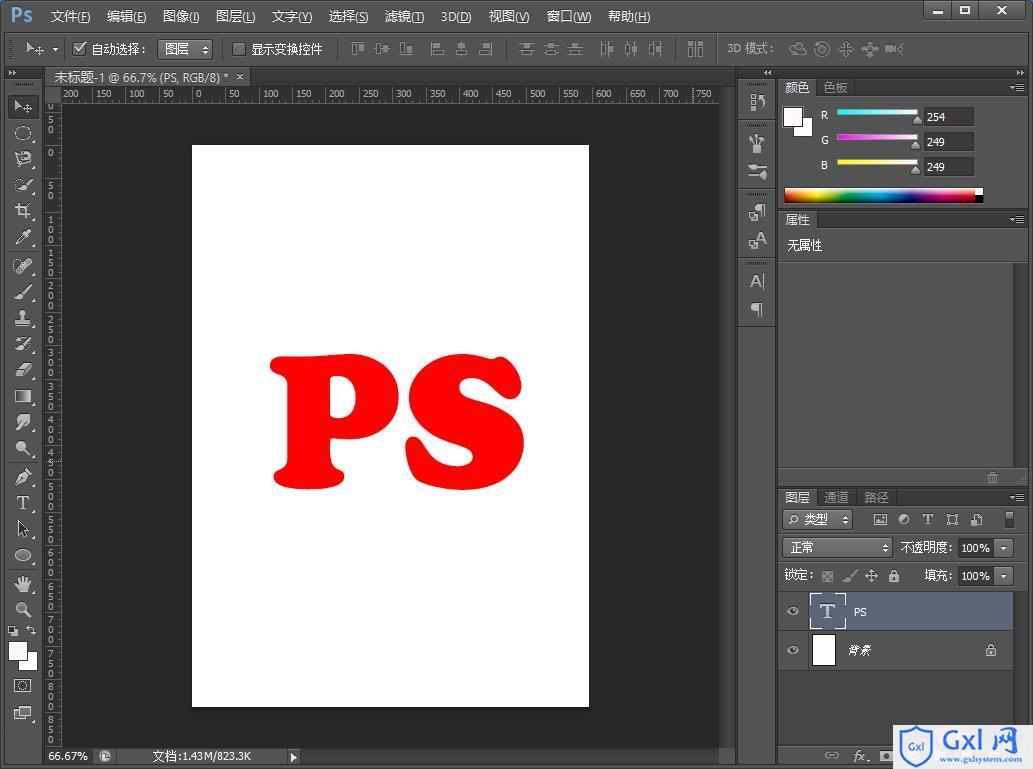1033x769 pixels.
Task: Select the Brush tool in the toolbox
Action: click(x=23, y=292)
